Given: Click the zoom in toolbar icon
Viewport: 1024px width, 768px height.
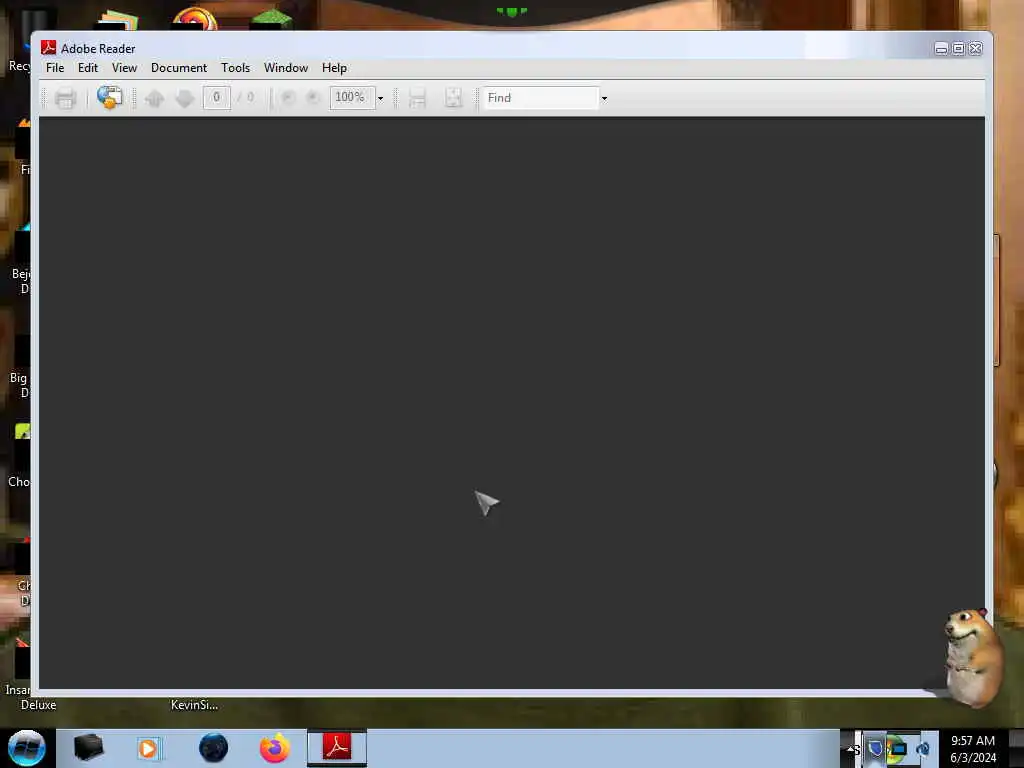Looking at the screenshot, I should pos(313,97).
